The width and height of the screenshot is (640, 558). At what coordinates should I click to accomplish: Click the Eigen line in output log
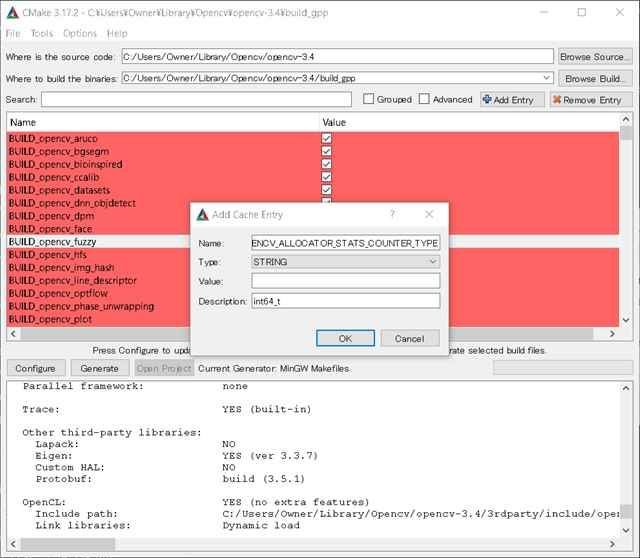(x=176, y=456)
